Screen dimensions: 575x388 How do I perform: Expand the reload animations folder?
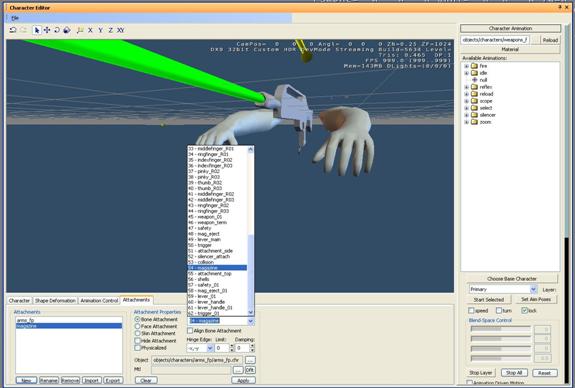pos(466,94)
